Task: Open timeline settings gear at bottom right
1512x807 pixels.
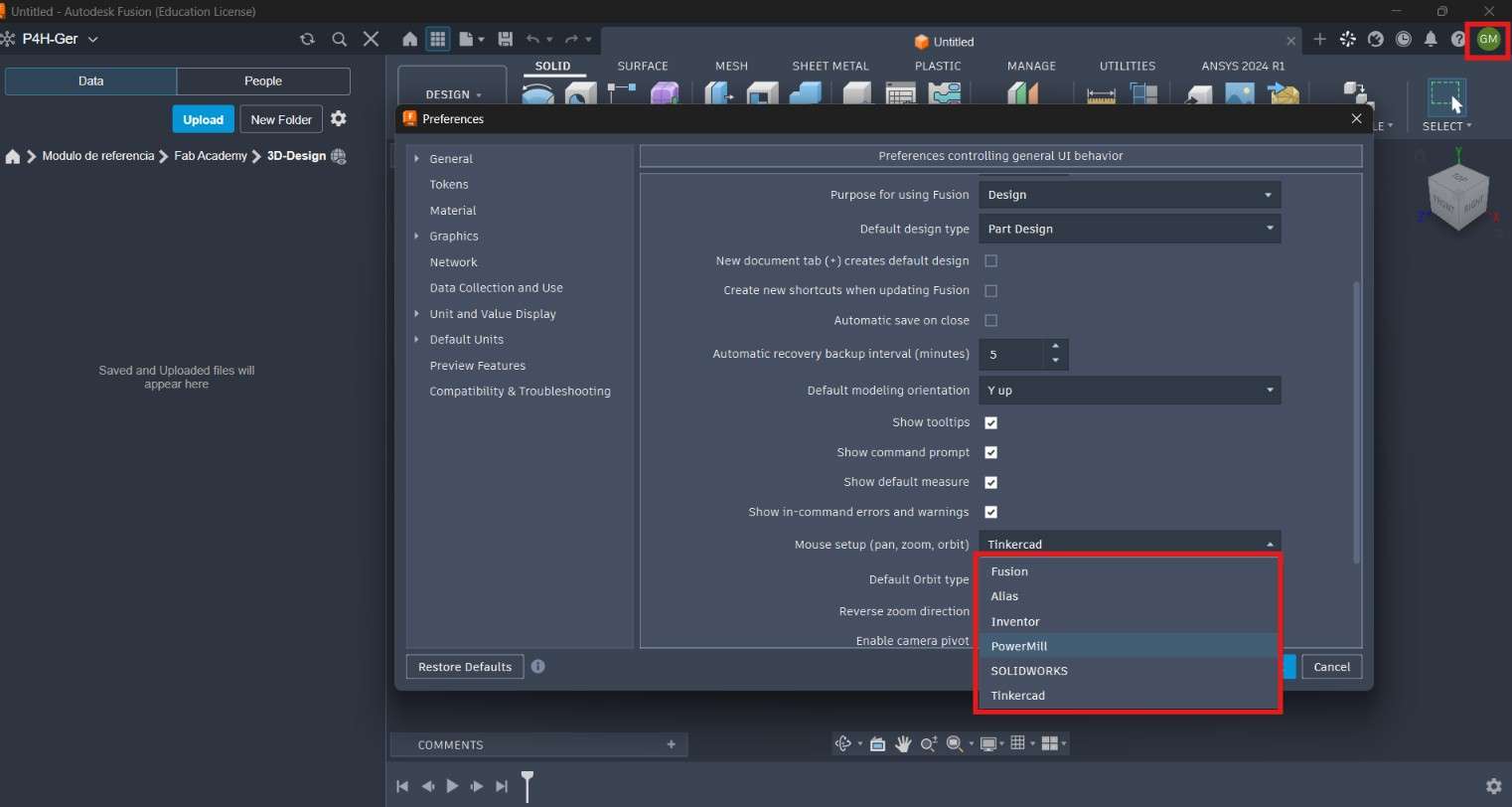Action: (x=1493, y=786)
